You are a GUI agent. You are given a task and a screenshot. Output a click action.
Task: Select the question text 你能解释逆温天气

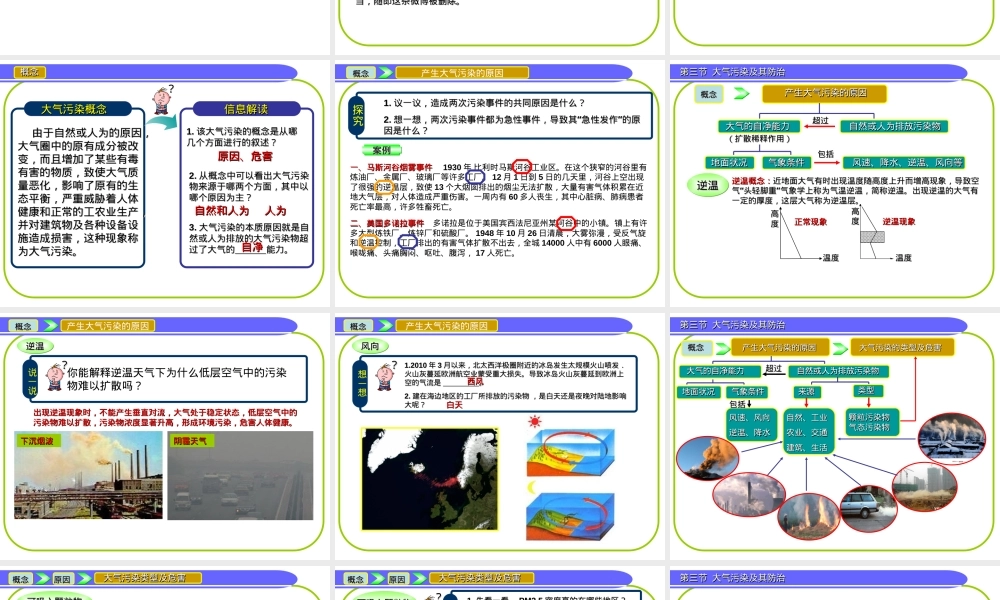tap(177, 379)
